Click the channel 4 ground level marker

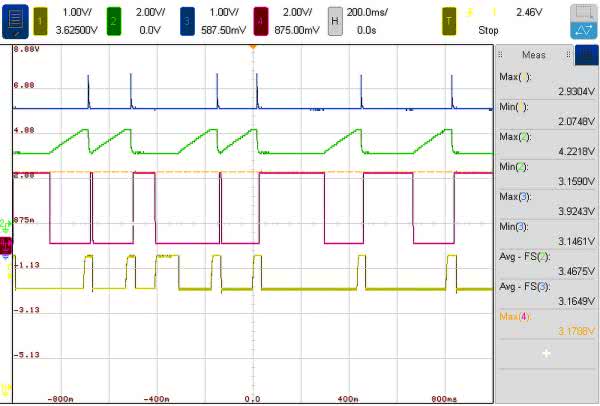tap(6, 244)
